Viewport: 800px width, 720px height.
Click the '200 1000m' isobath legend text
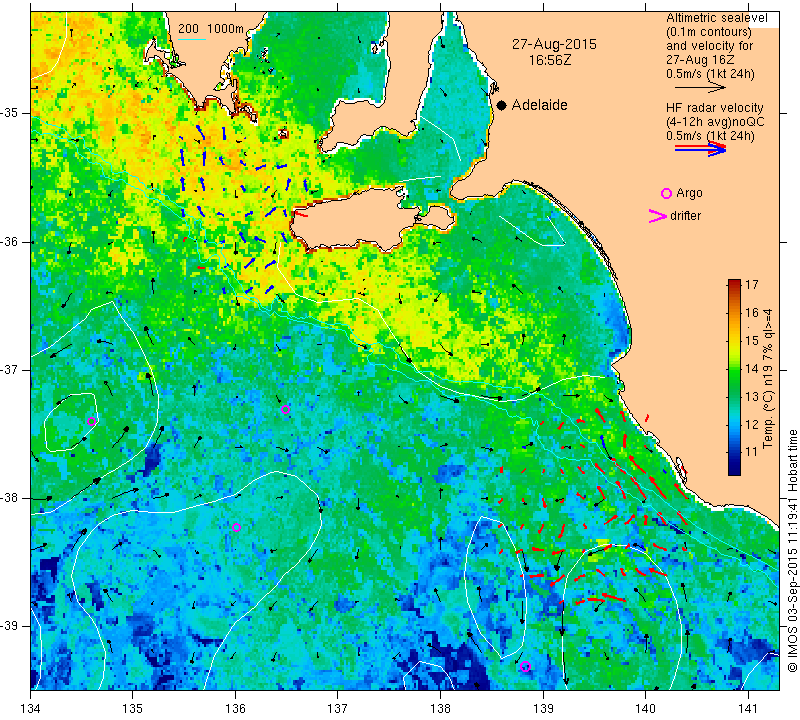[x=211, y=29]
